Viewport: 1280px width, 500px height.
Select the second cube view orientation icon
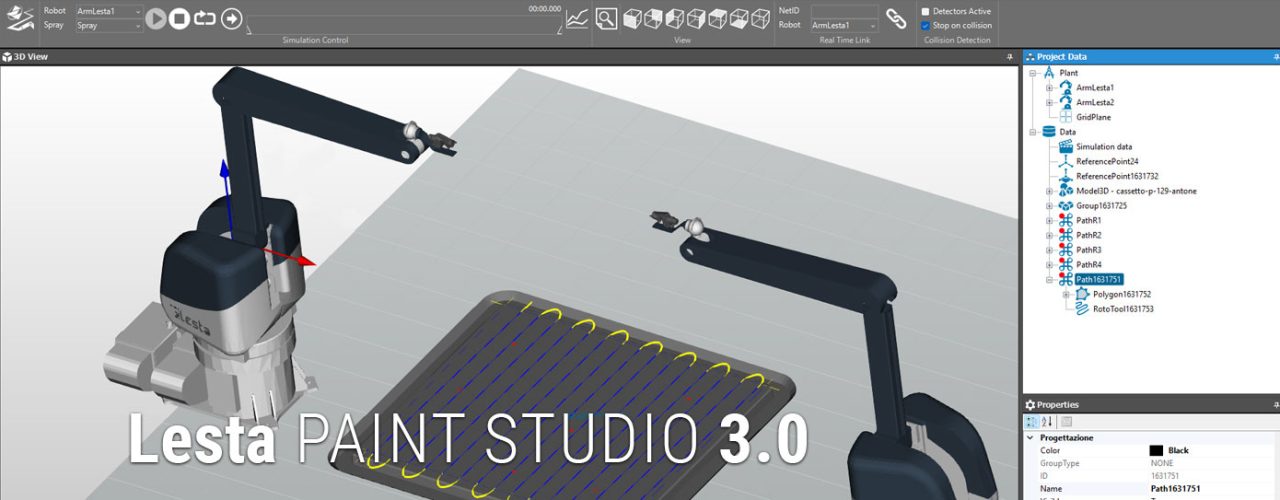pos(653,18)
